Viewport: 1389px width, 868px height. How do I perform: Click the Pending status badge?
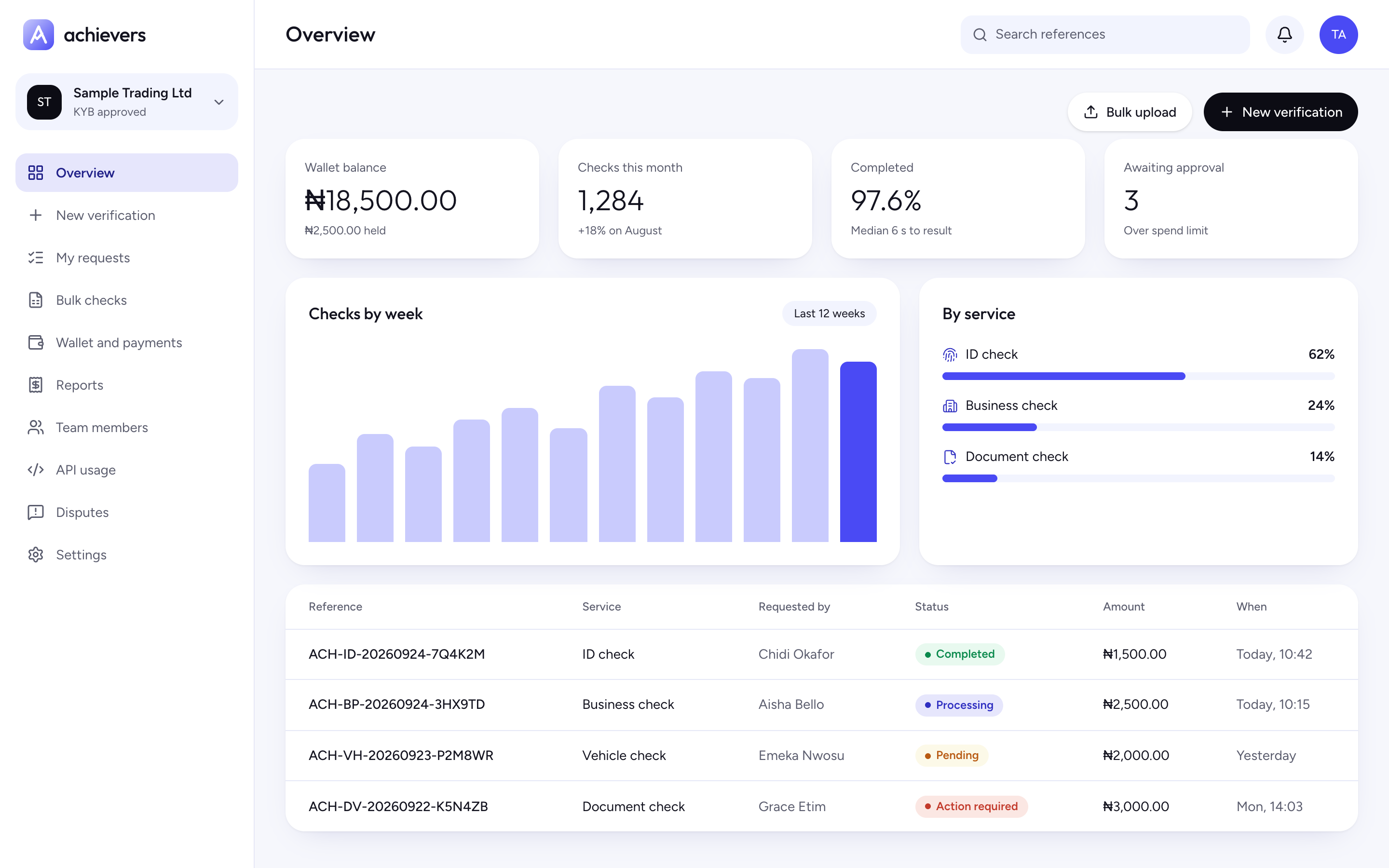click(951, 756)
